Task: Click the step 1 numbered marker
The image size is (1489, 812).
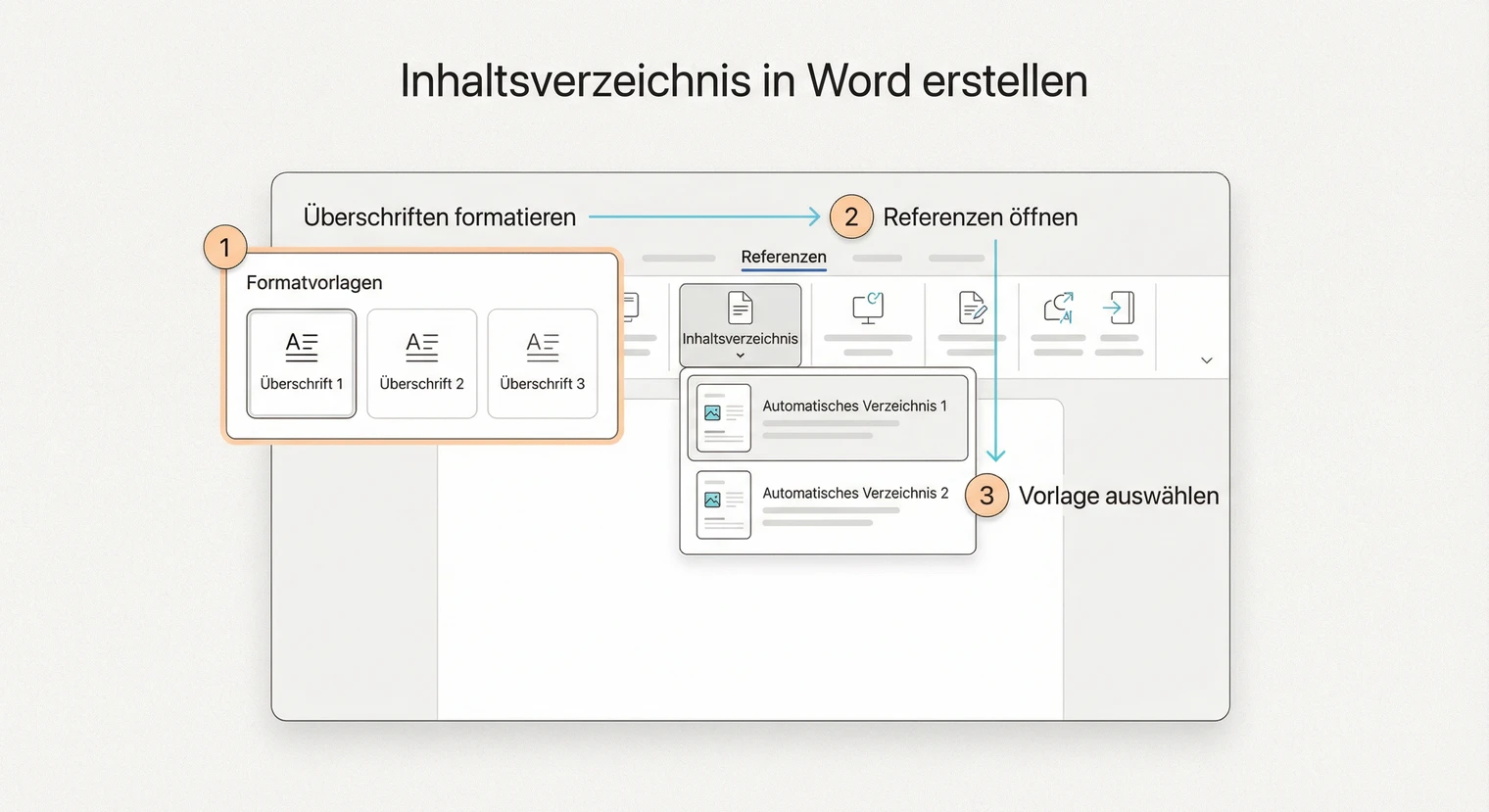Action: coord(224,247)
